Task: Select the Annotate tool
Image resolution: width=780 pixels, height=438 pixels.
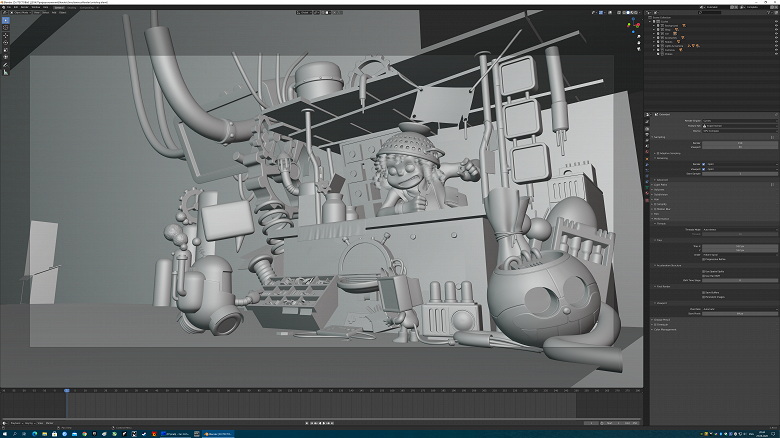Action: 5,64
